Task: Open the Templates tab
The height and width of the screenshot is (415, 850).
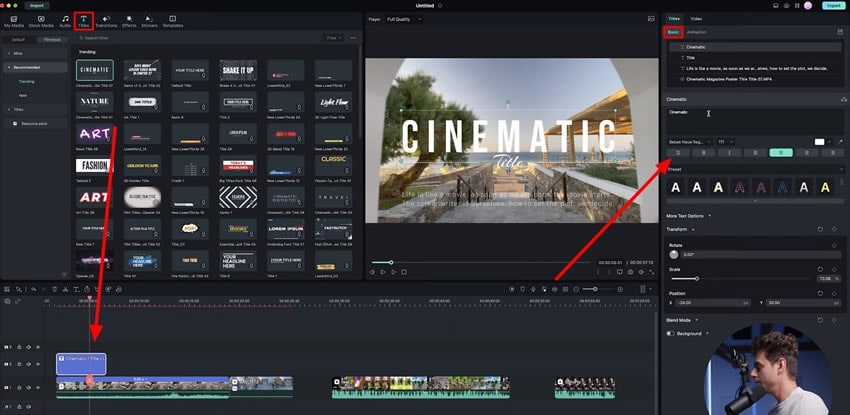Action: pyautogui.click(x=173, y=22)
